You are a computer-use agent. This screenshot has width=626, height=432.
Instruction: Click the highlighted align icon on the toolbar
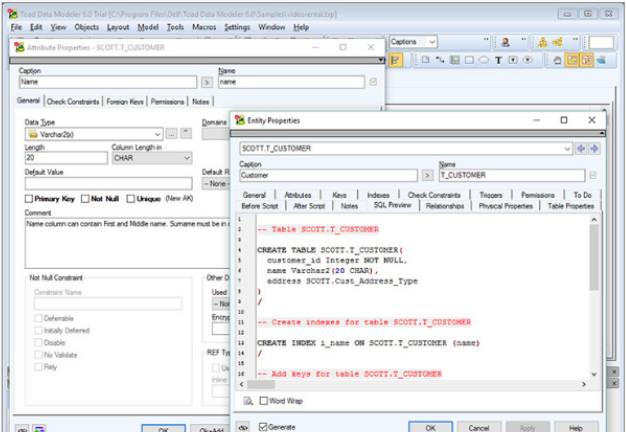pos(395,60)
